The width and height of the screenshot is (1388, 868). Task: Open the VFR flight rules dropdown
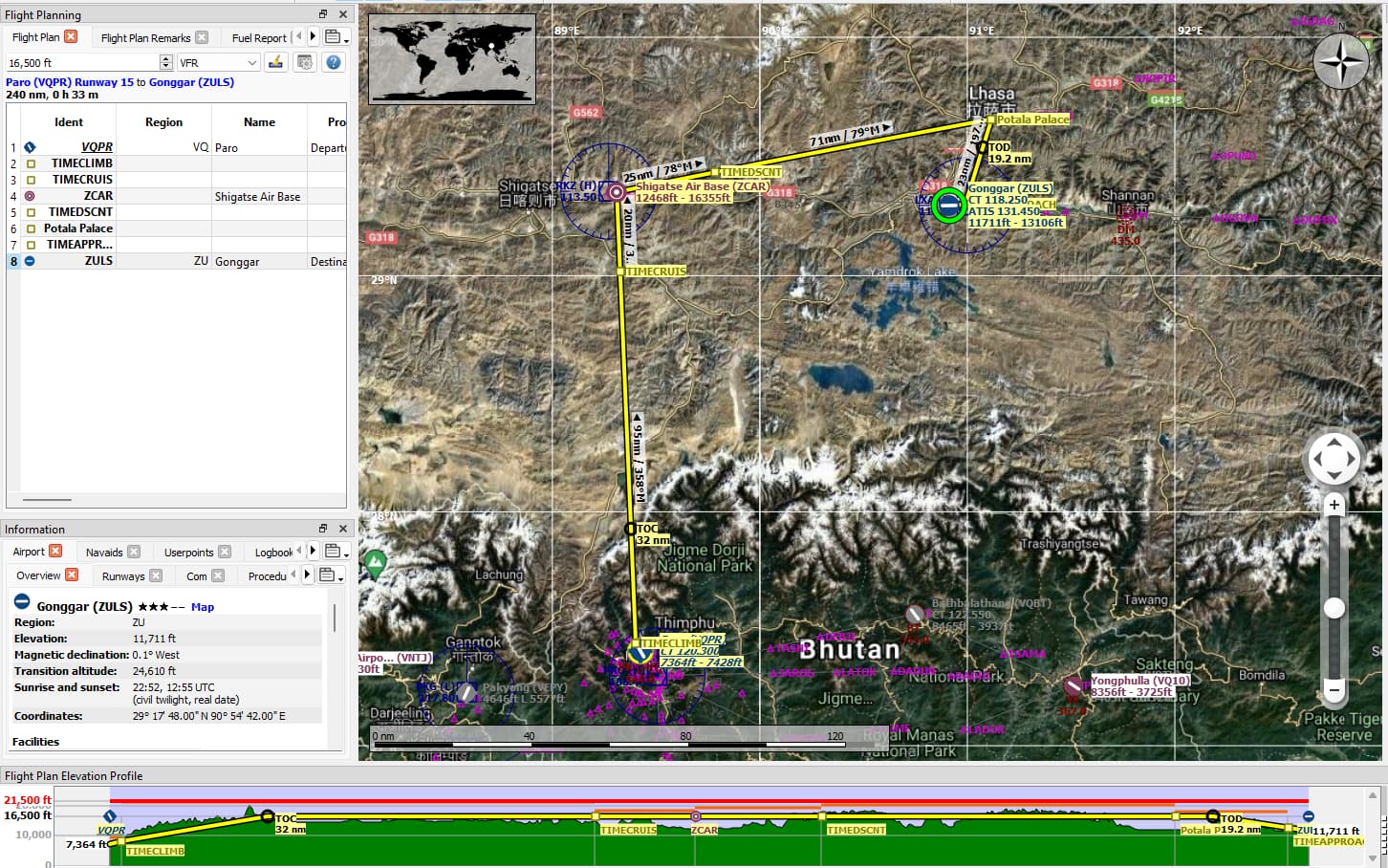click(219, 62)
